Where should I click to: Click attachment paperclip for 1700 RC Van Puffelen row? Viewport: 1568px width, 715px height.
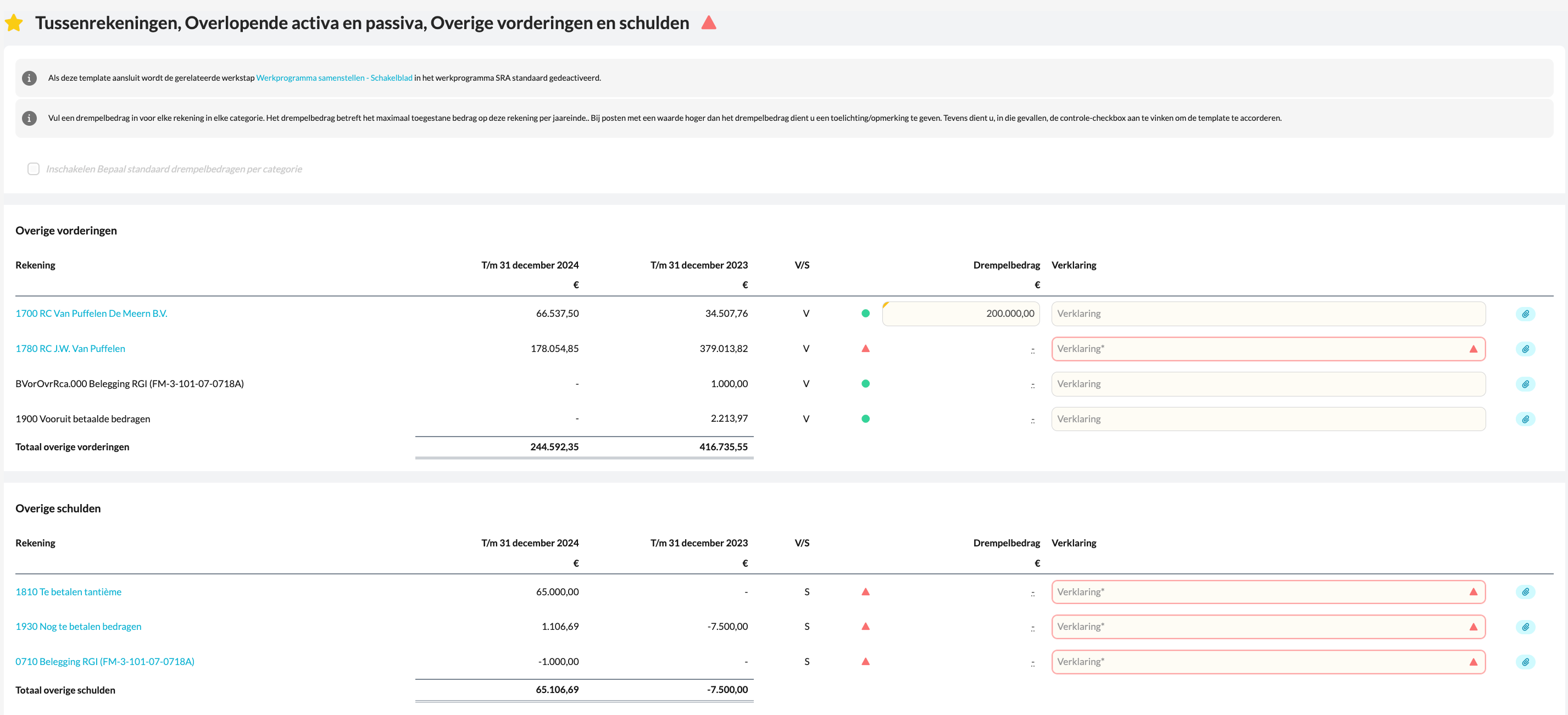(x=1525, y=314)
